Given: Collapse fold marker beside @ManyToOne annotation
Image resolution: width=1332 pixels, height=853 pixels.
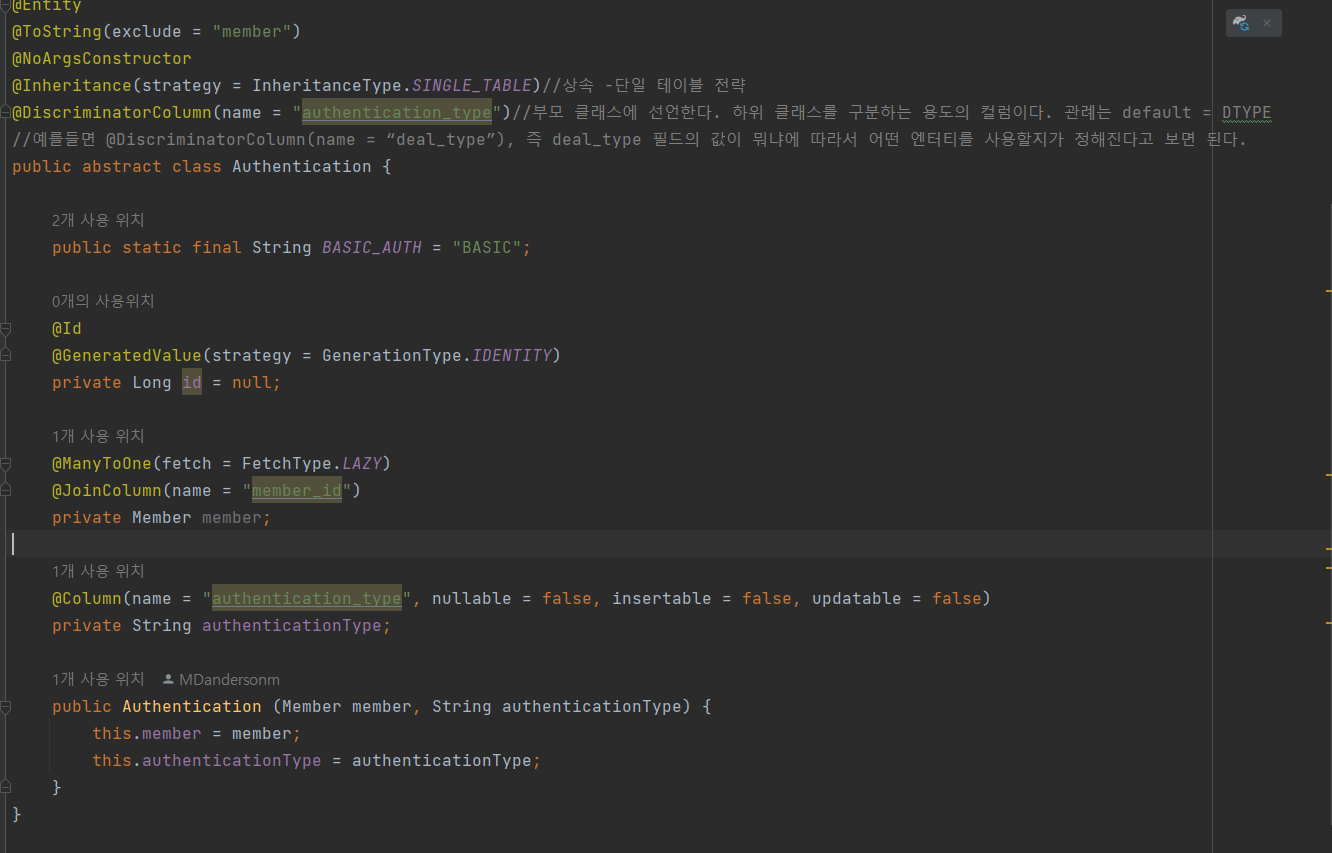Looking at the screenshot, I should 6,463.
